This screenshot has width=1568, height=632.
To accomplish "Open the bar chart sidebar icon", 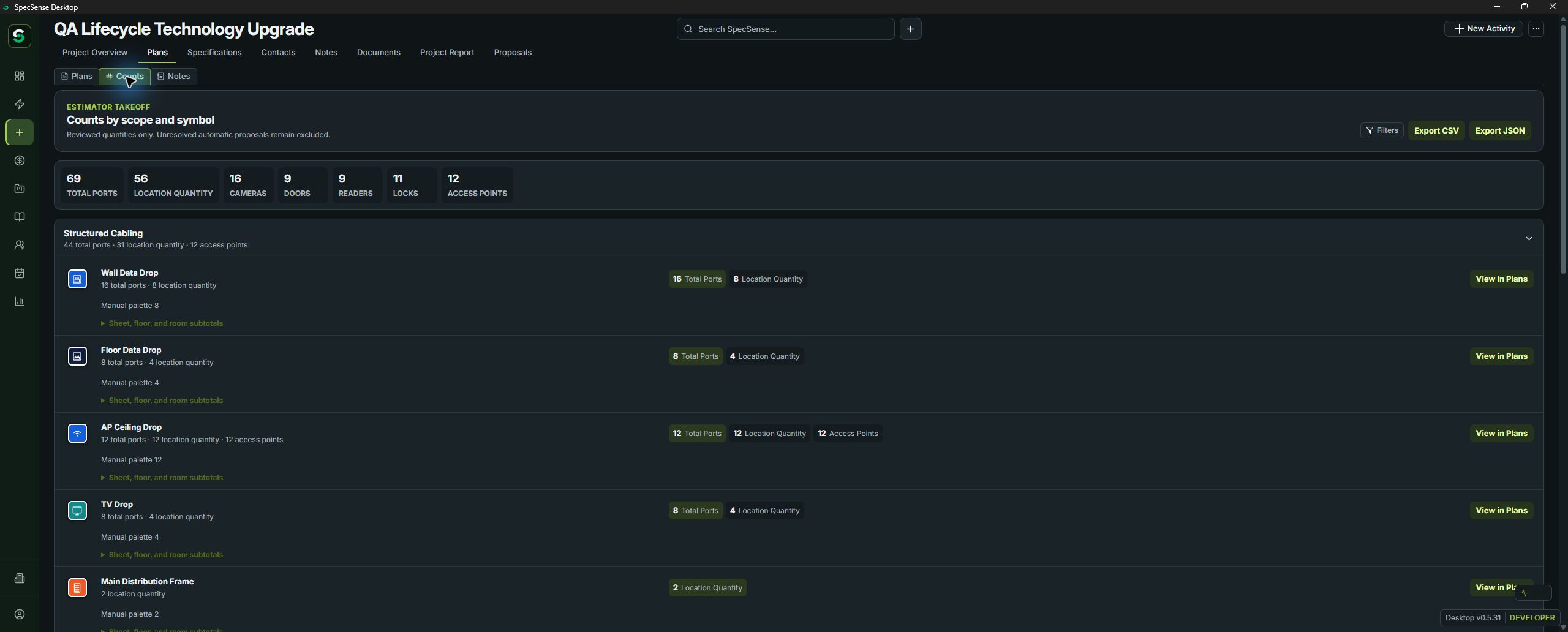I will (20, 301).
